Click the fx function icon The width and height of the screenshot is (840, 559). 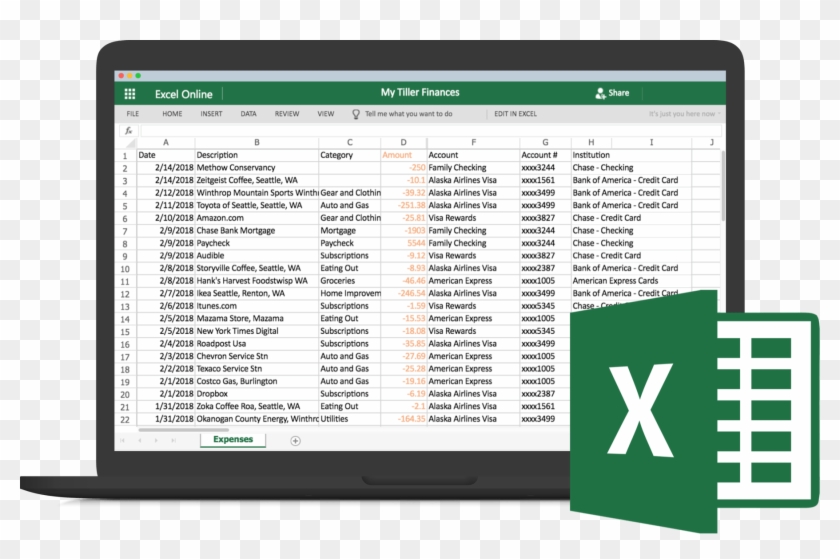point(129,130)
